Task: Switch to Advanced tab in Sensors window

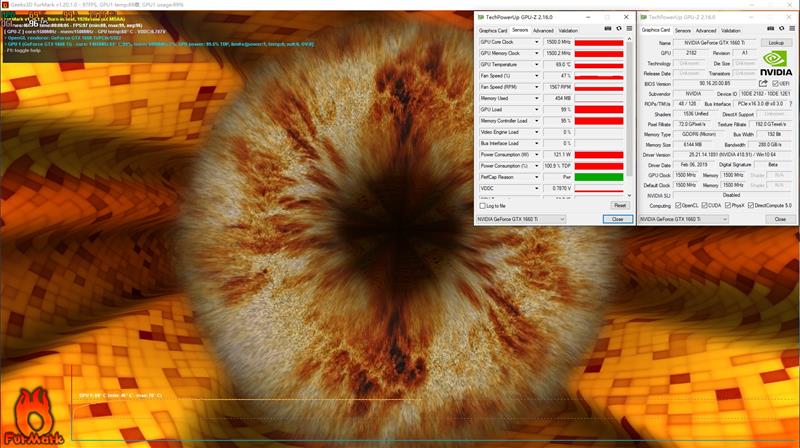Action: pos(543,30)
